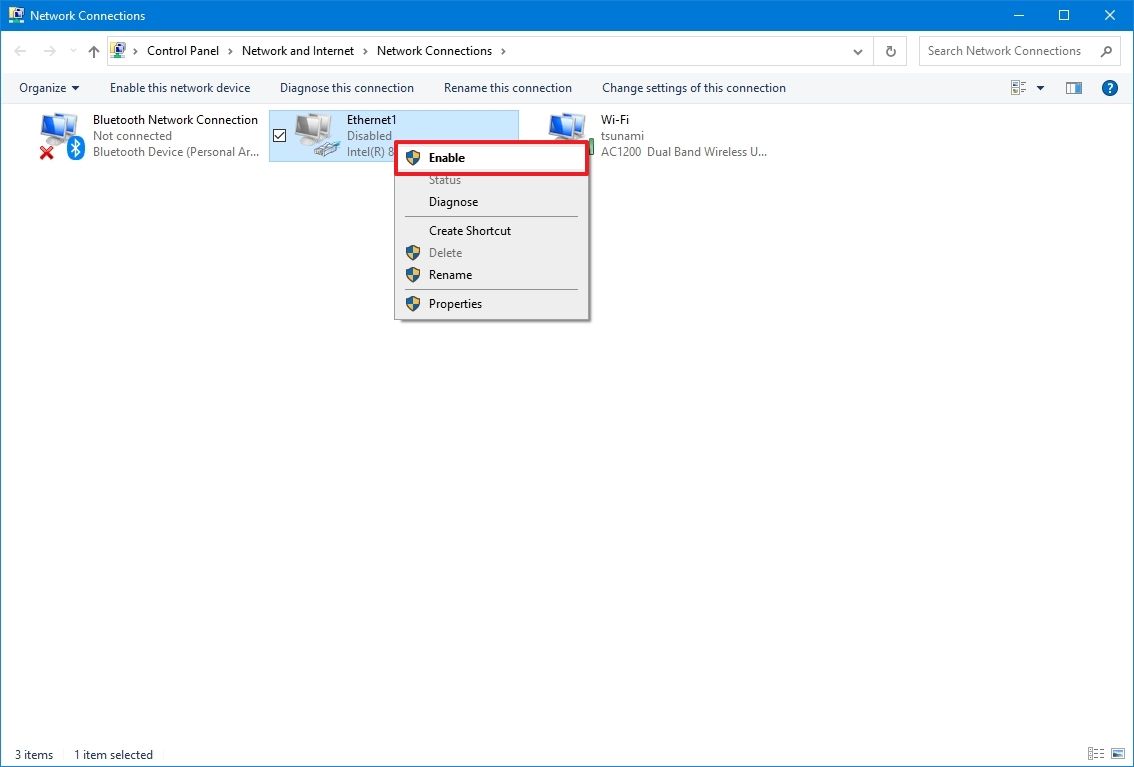Choose Enable from the context menu

pos(447,157)
